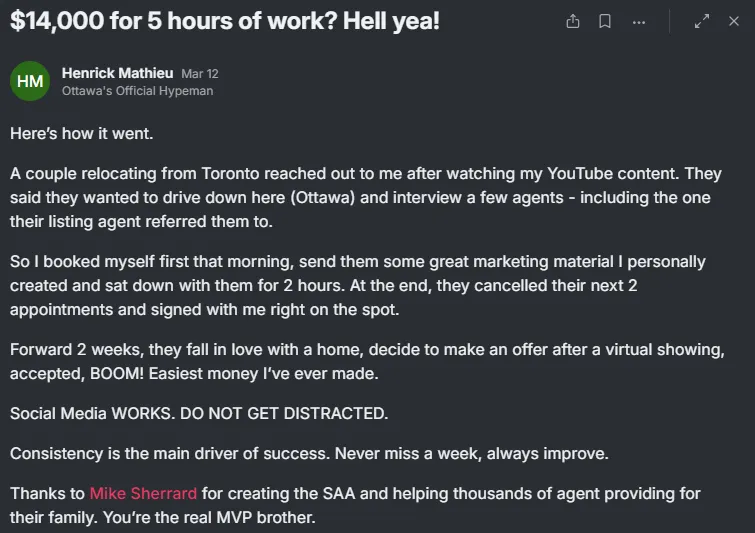The image size is (755, 533).
Task: Follow the Mike Sherrard mention link
Action: point(143,493)
